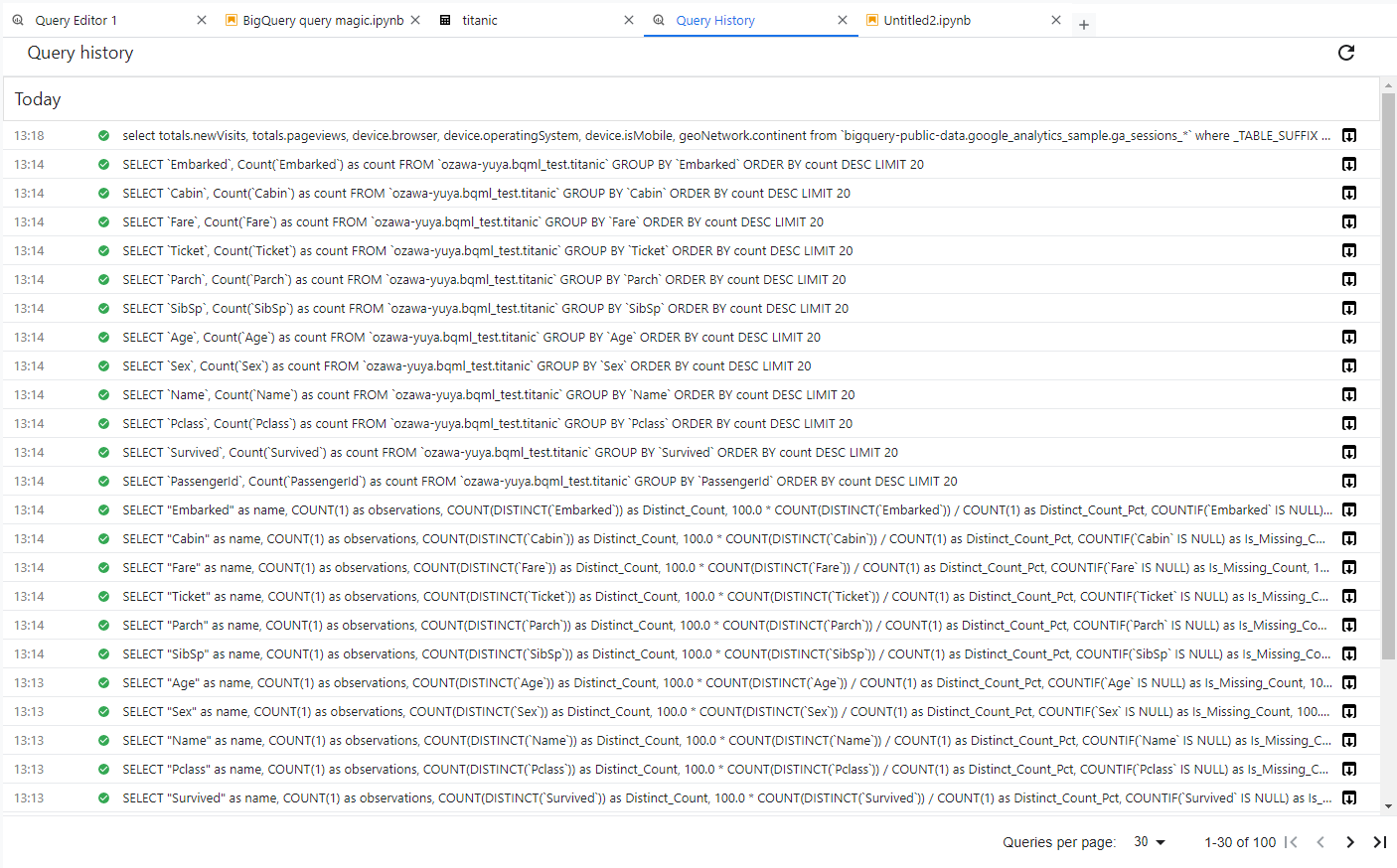1397x868 pixels.
Task: Open the bottom Survived query in editor
Action: click(x=1348, y=797)
